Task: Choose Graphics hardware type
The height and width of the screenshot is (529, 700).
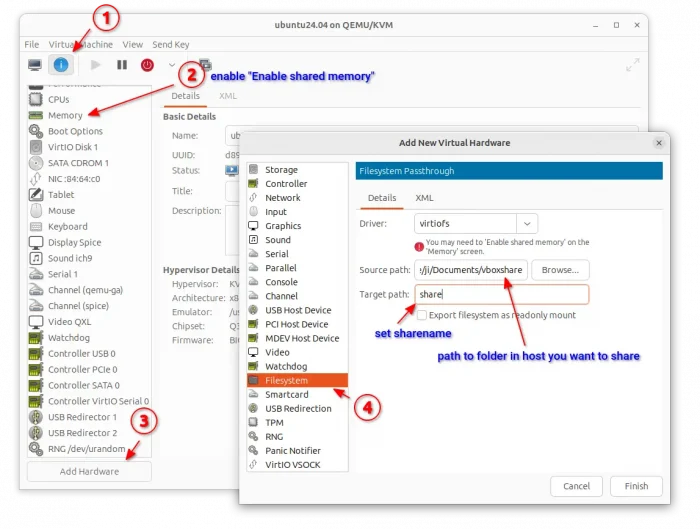Action: (x=297, y=226)
